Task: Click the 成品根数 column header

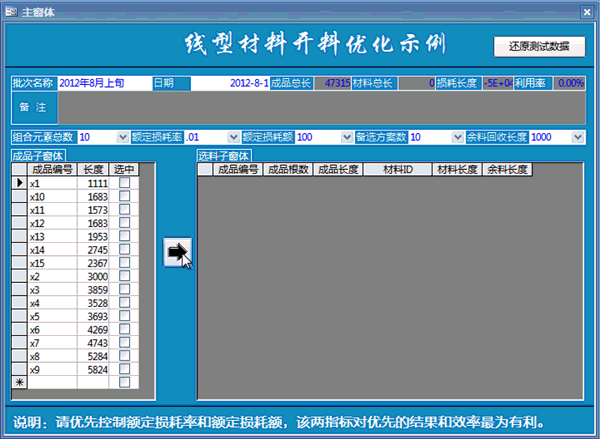Action: pyautogui.click(x=288, y=169)
